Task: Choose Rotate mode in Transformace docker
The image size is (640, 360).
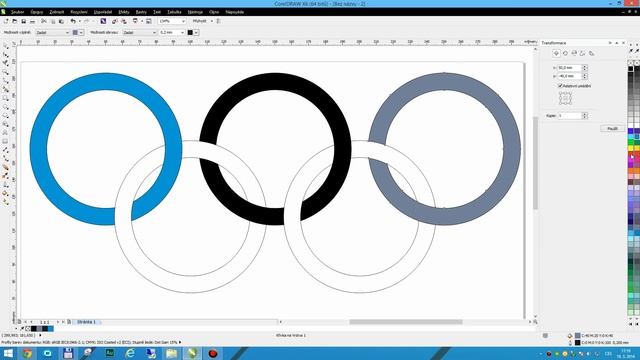Action: [x=565, y=53]
